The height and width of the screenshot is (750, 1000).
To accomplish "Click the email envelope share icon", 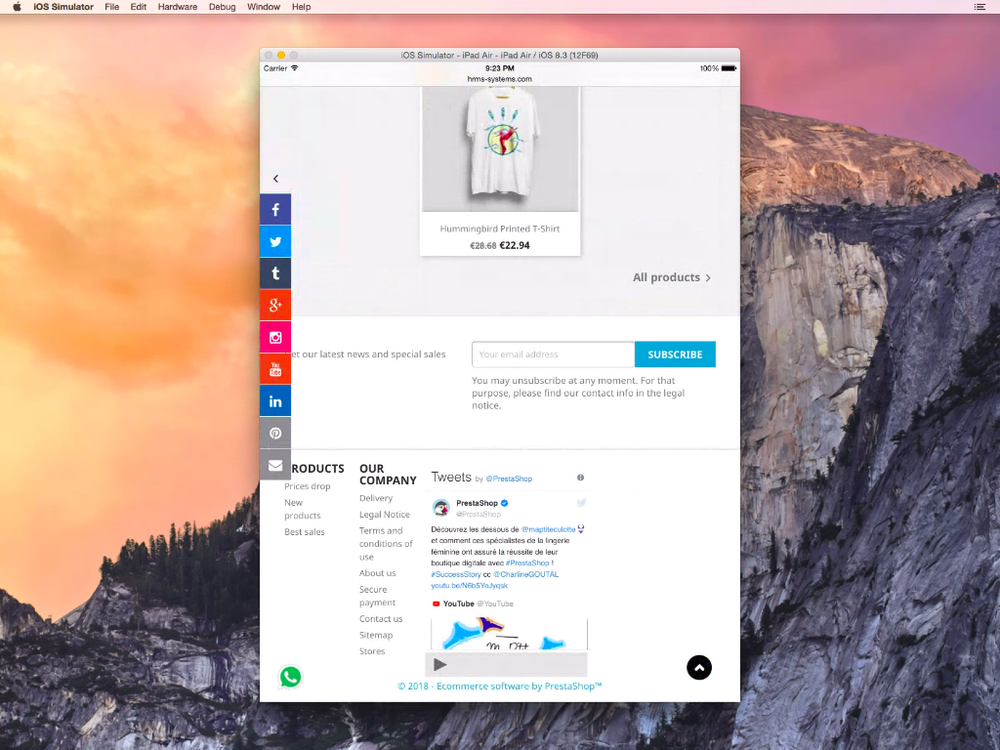I will tap(276, 465).
